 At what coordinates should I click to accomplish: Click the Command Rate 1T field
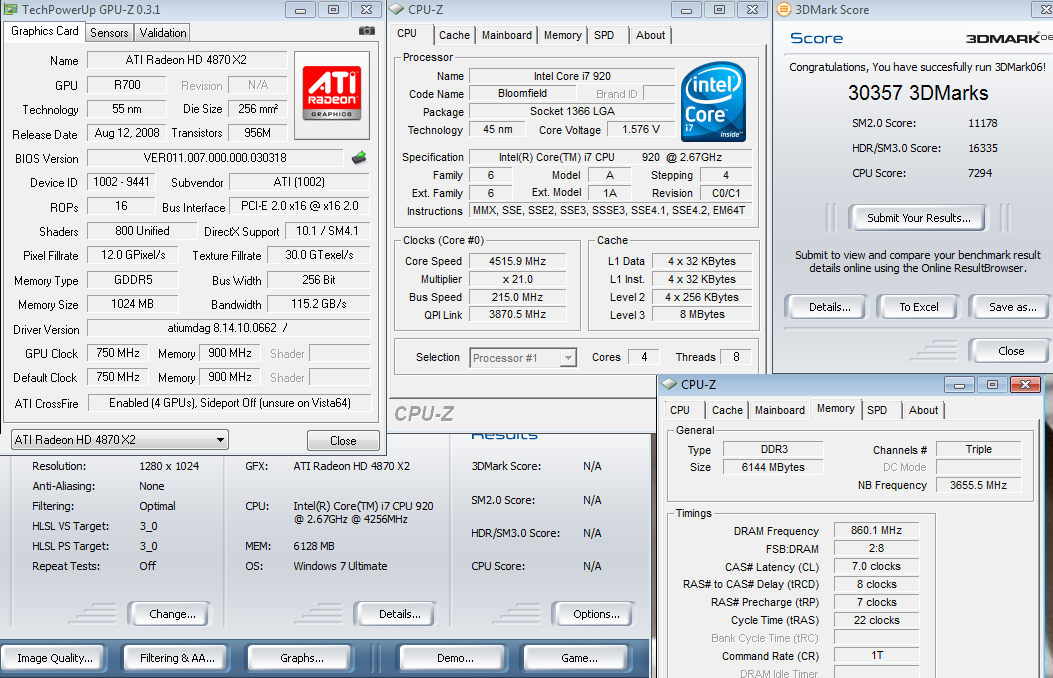876,655
